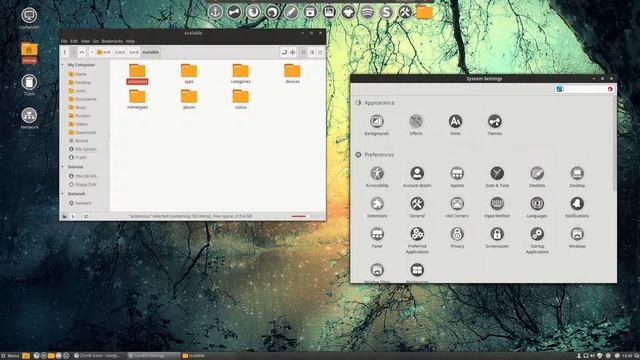Screen dimensions: 640x360
Task: Select the 'mimetypes' folder
Action: tap(137, 99)
